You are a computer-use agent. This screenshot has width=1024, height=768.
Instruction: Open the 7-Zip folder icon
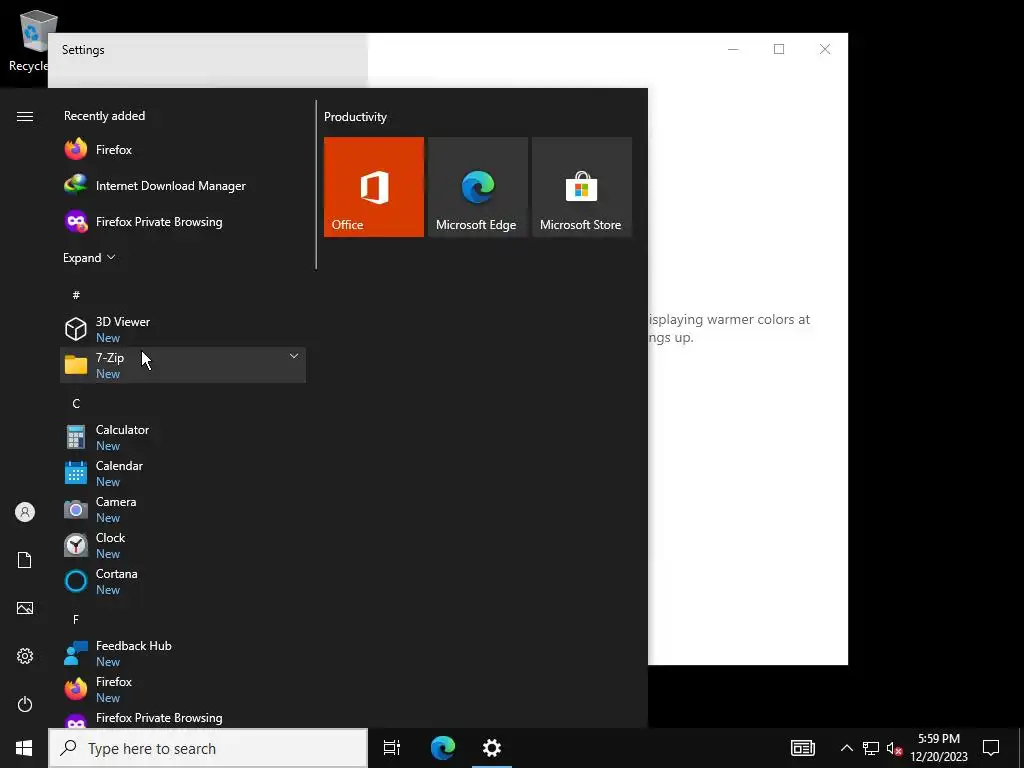click(x=76, y=365)
